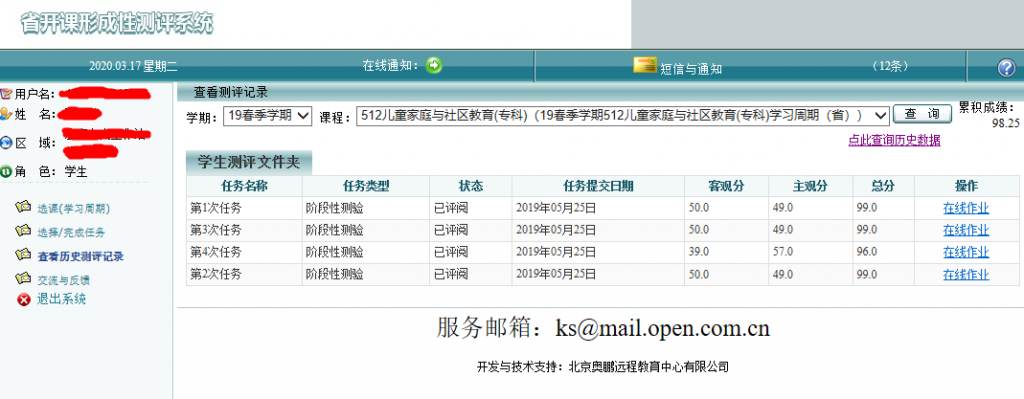Screen dimensions: 1024x399
Task: Go to 选课(学习周期) in sidebar
Action: pyautogui.click(x=73, y=209)
